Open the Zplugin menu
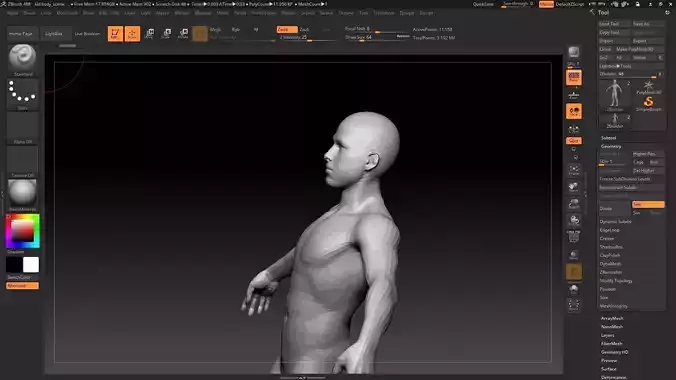The width and height of the screenshot is (676, 380). (x=407, y=13)
